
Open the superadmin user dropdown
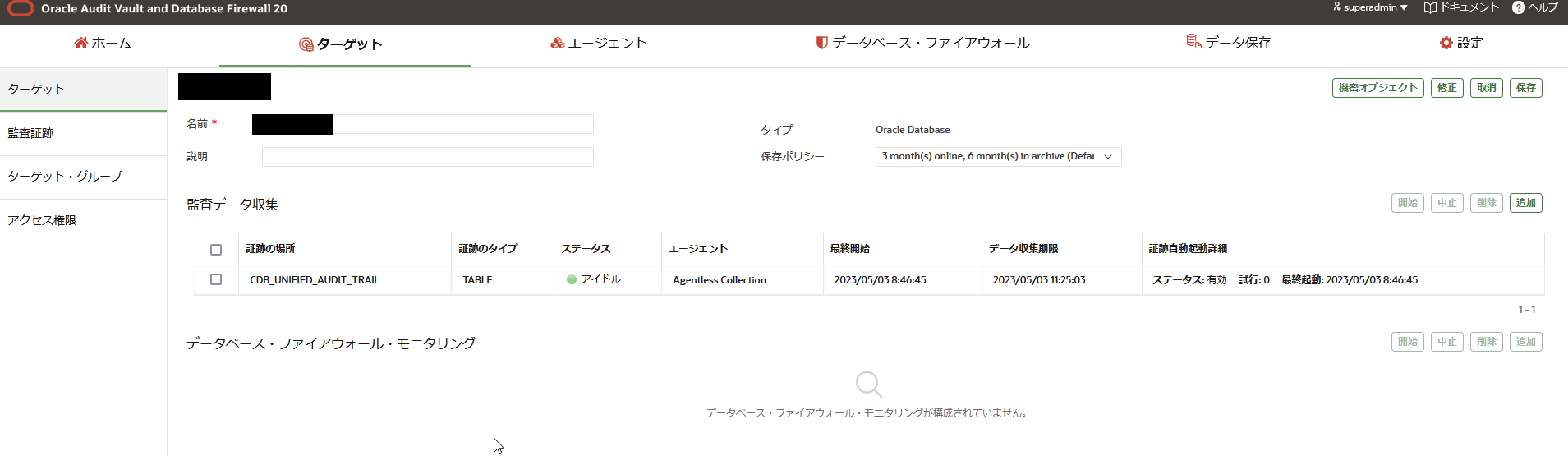point(1371,7)
